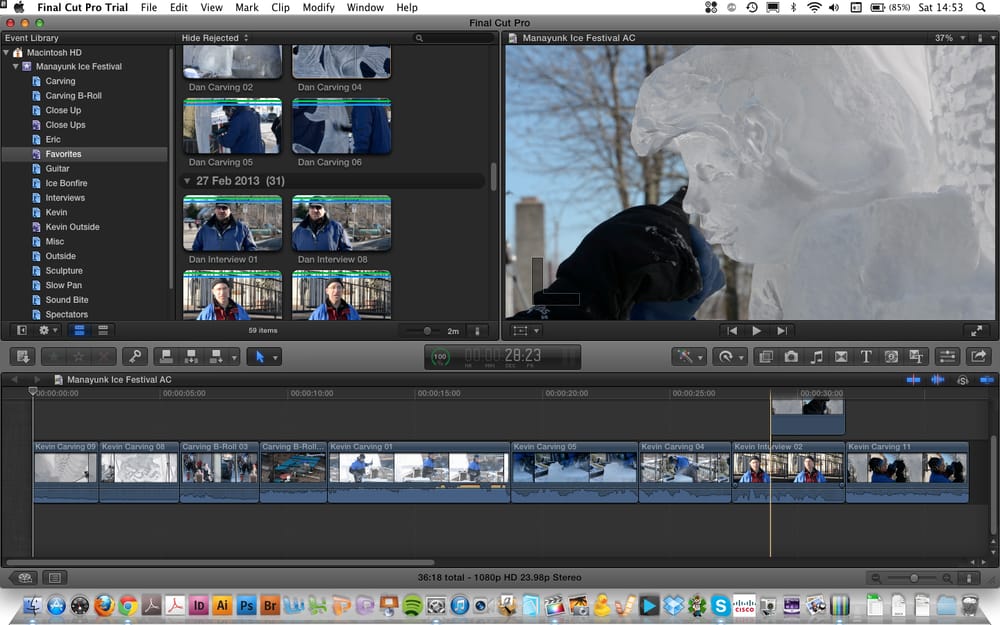The height and width of the screenshot is (625, 1000).
Task: Open the viewer 37% zoom menu
Action: (x=950, y=38)
